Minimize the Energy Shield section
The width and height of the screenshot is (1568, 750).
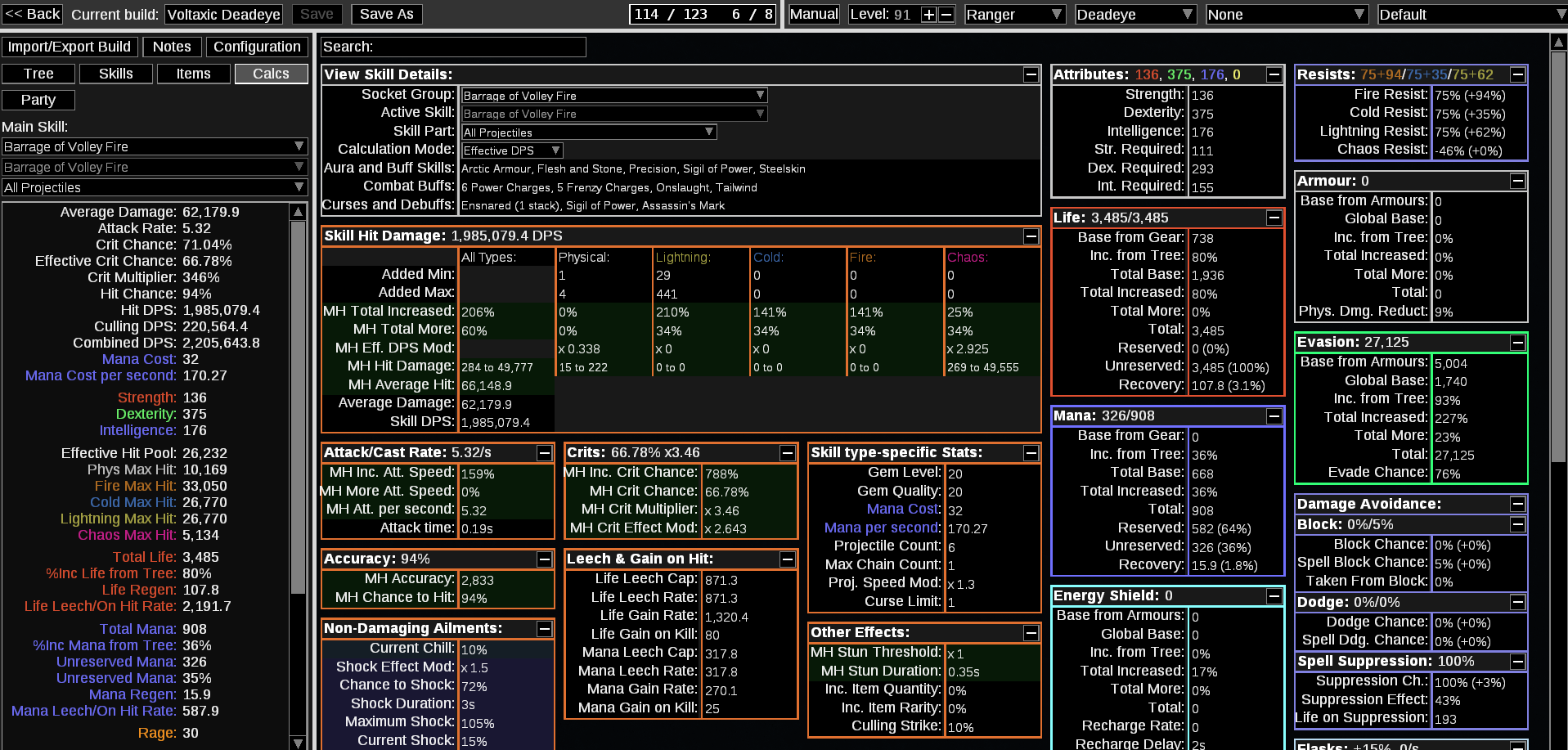click(x=1274, y=596)
